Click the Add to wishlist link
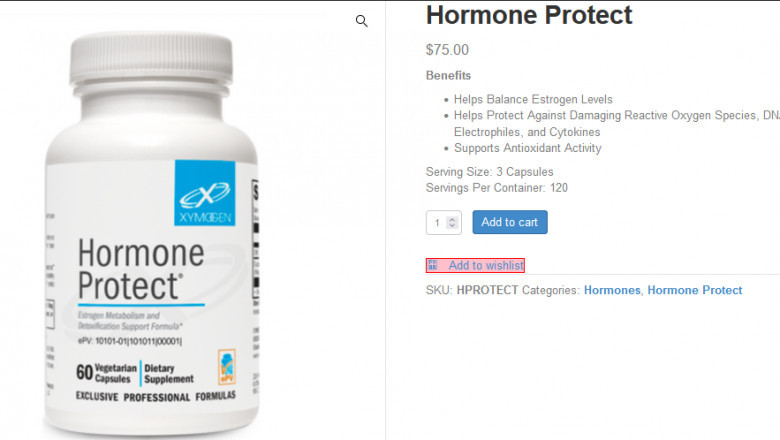Viewport: 780px width, 440px height. 486,265
